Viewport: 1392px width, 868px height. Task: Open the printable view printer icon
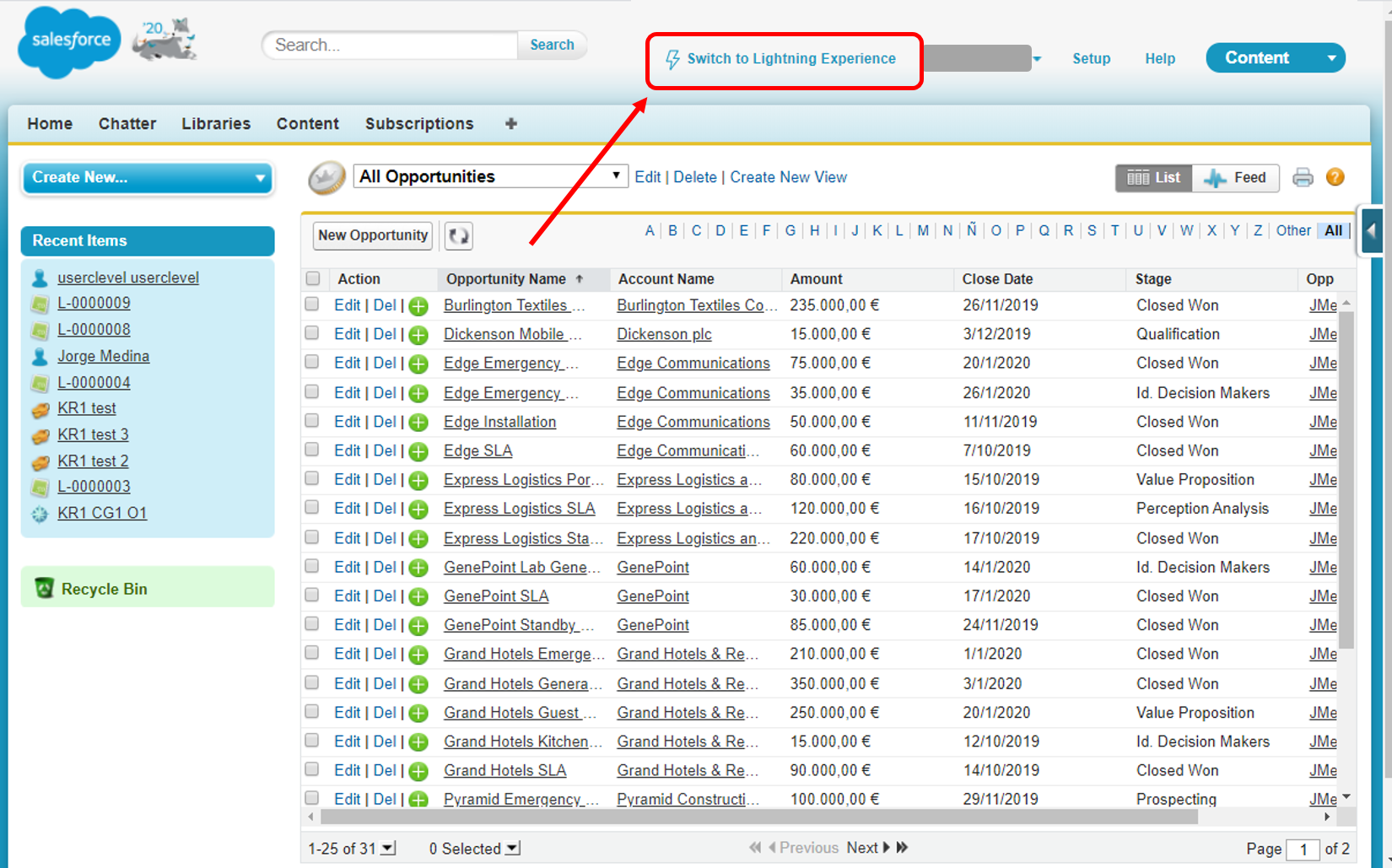1303,177
